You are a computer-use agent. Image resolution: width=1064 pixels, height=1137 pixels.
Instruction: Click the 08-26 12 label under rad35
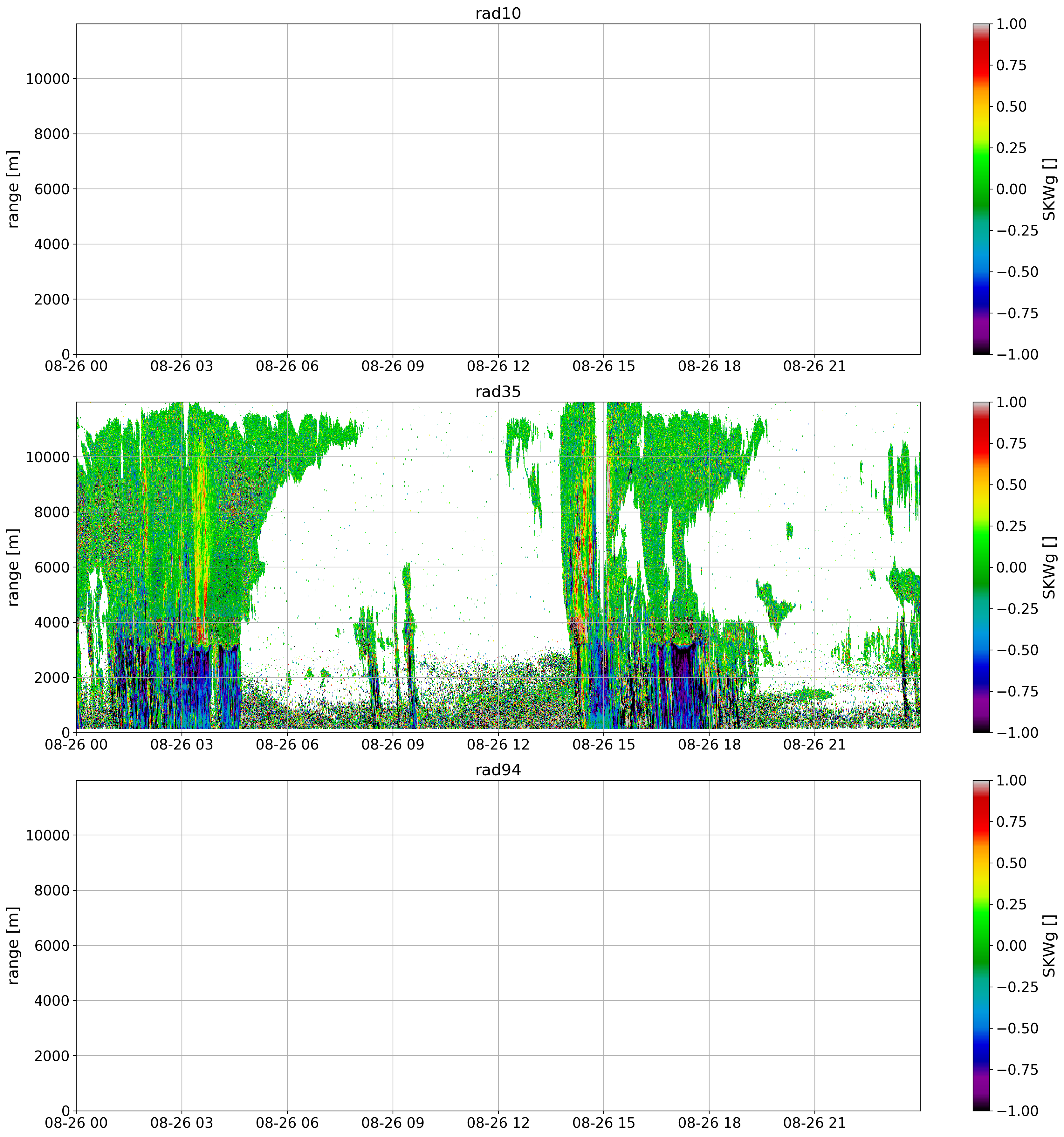click(498, 745)
